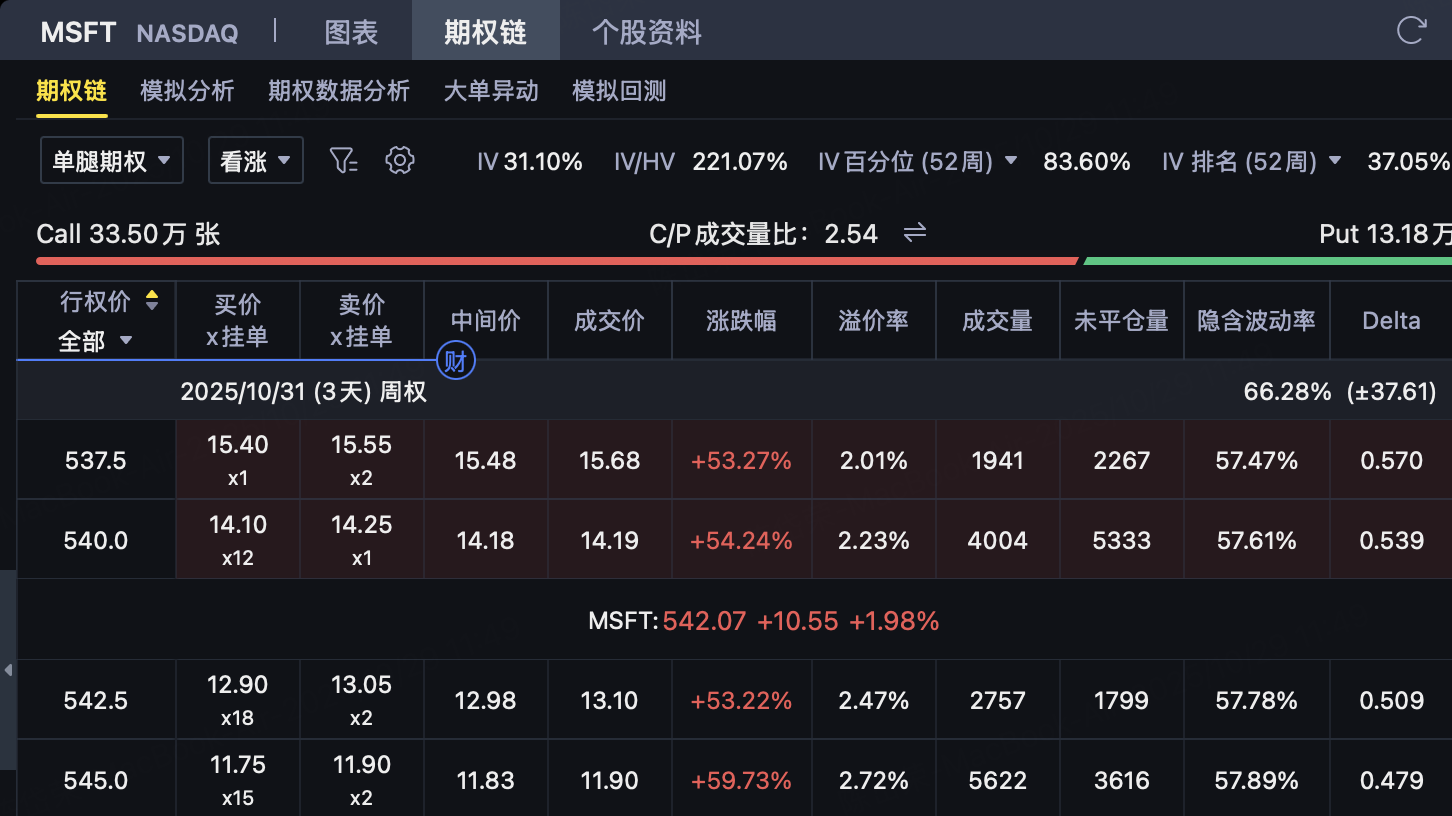
Task: Expand the 全部 strike filter dropdown
Action: (x=96, y=341)
